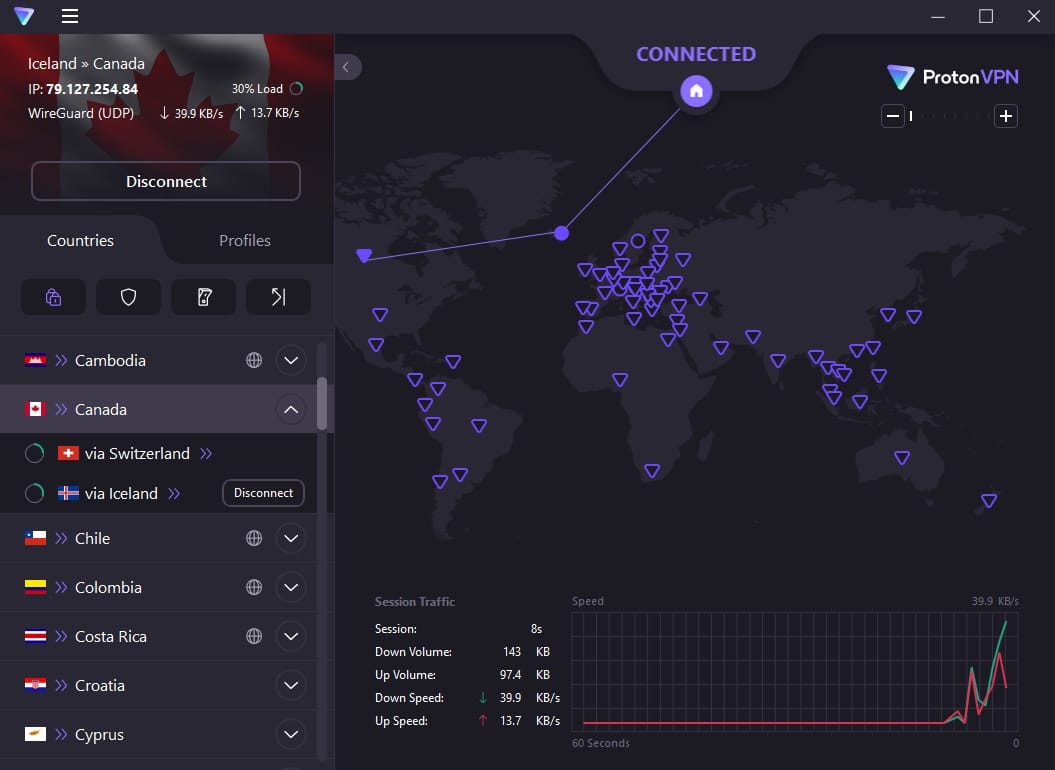The image size is (1055, 770).
Task: Select the via Iceland server entry
Action: 158,493
